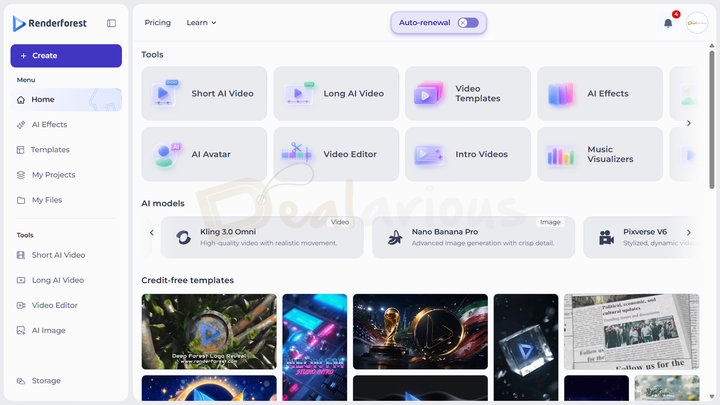Show more tools with right chevron
Screen dimensions: 720x405
(688, 123)
